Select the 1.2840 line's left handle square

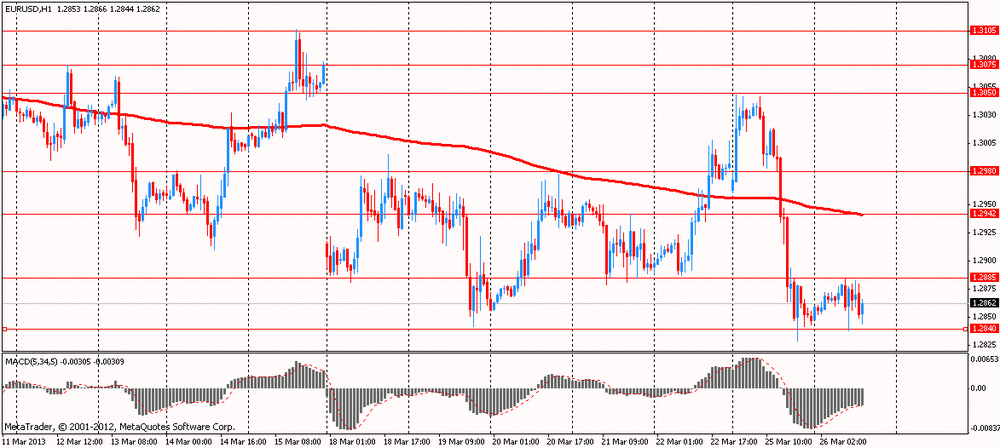4,329
